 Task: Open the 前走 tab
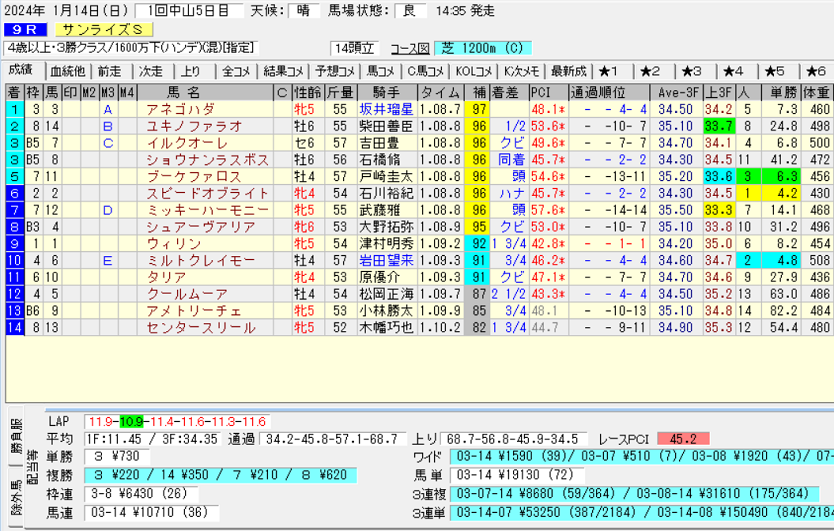pyautogui.click(x=109, y=71)
